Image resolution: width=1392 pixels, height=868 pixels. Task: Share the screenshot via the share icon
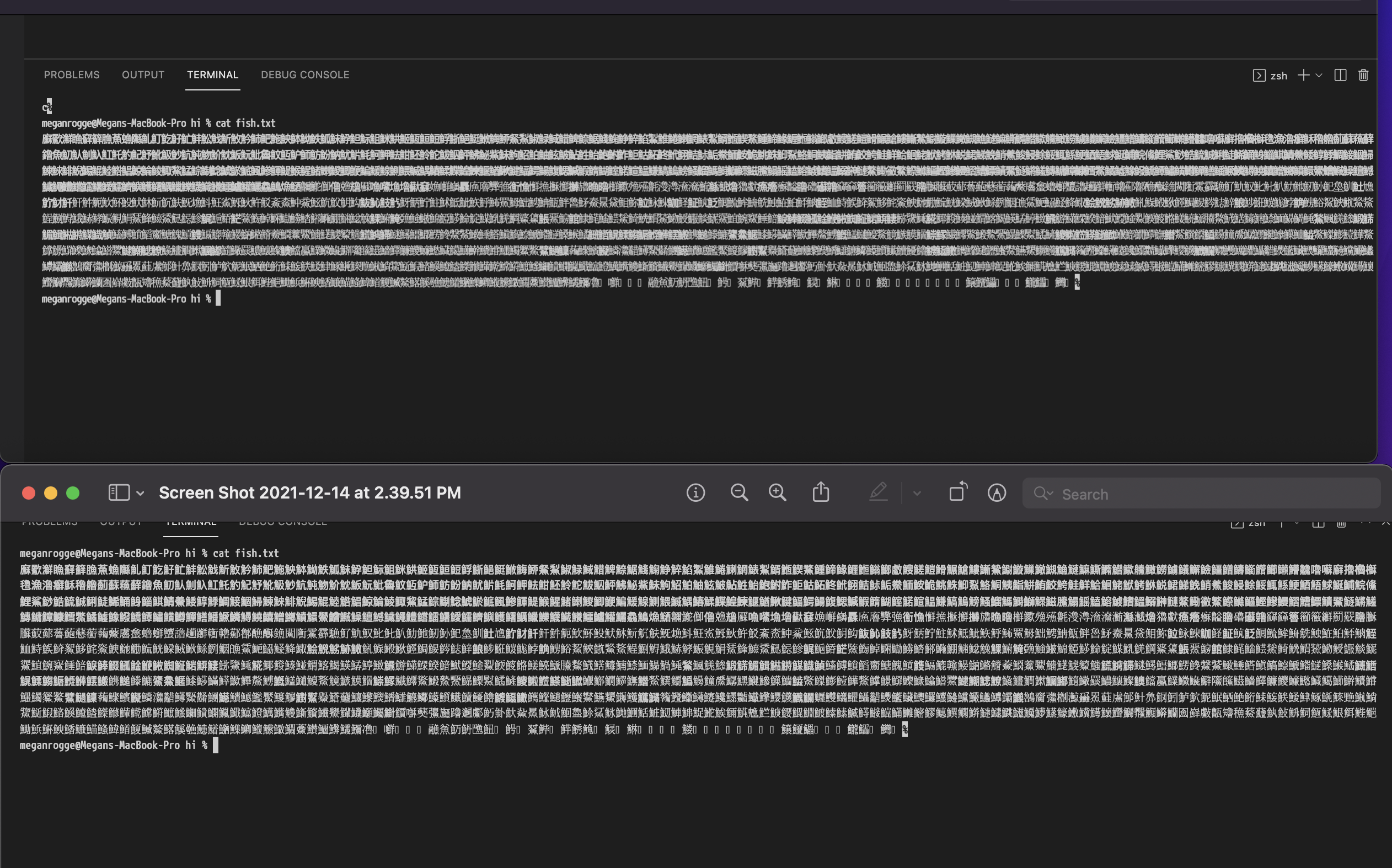click(x=821, y=492)
